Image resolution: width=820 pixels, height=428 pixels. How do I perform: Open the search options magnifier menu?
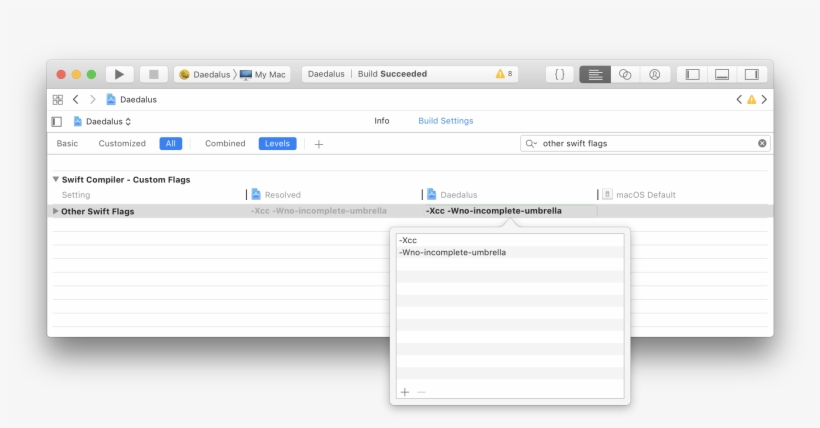[531, 143]
